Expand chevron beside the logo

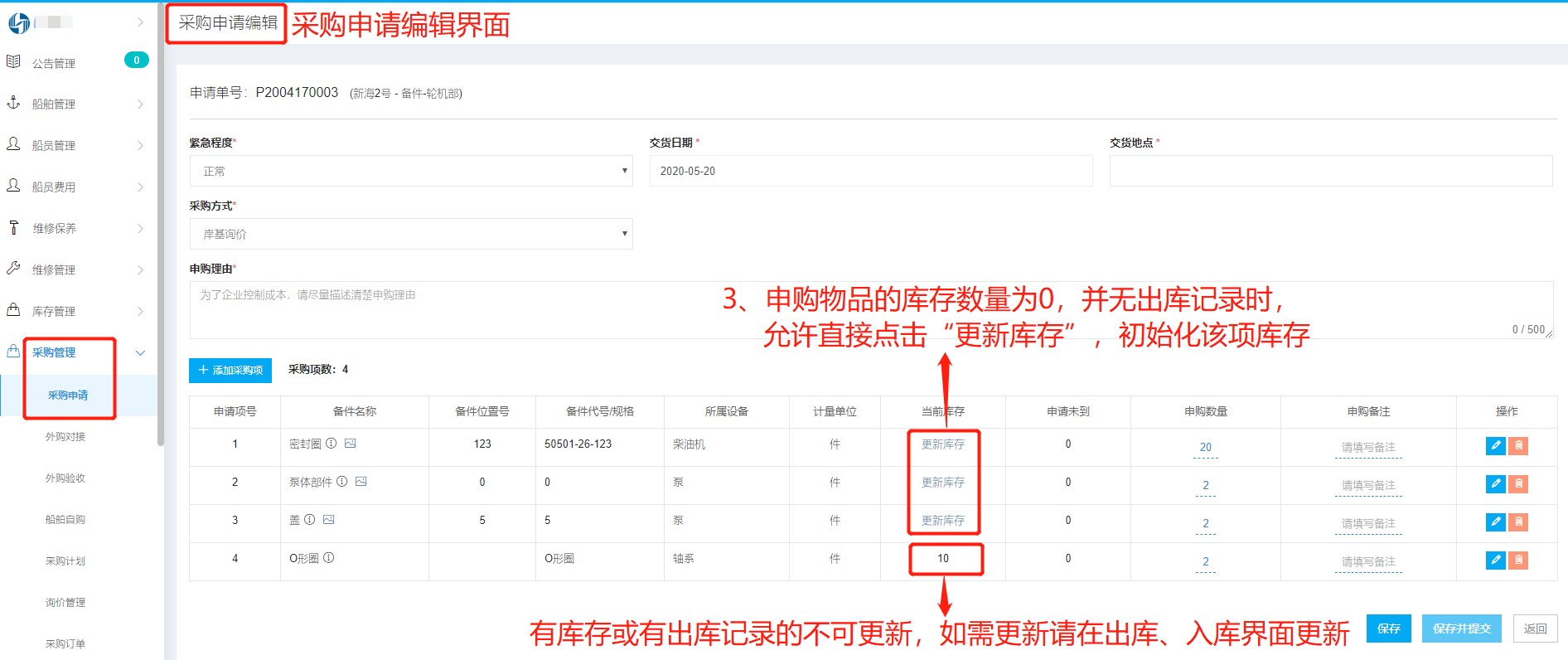point(140,22)
